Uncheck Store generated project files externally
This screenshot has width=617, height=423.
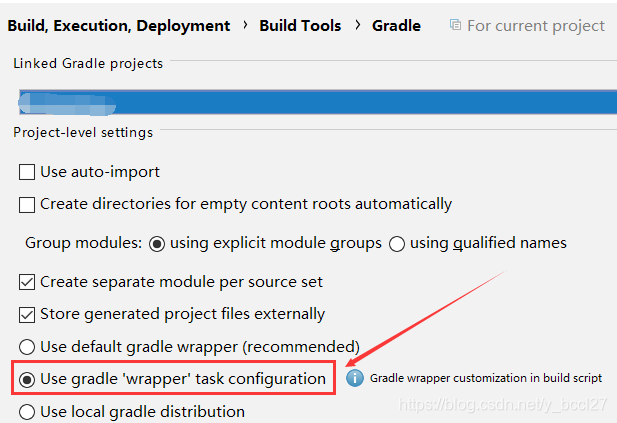point(27,315)
